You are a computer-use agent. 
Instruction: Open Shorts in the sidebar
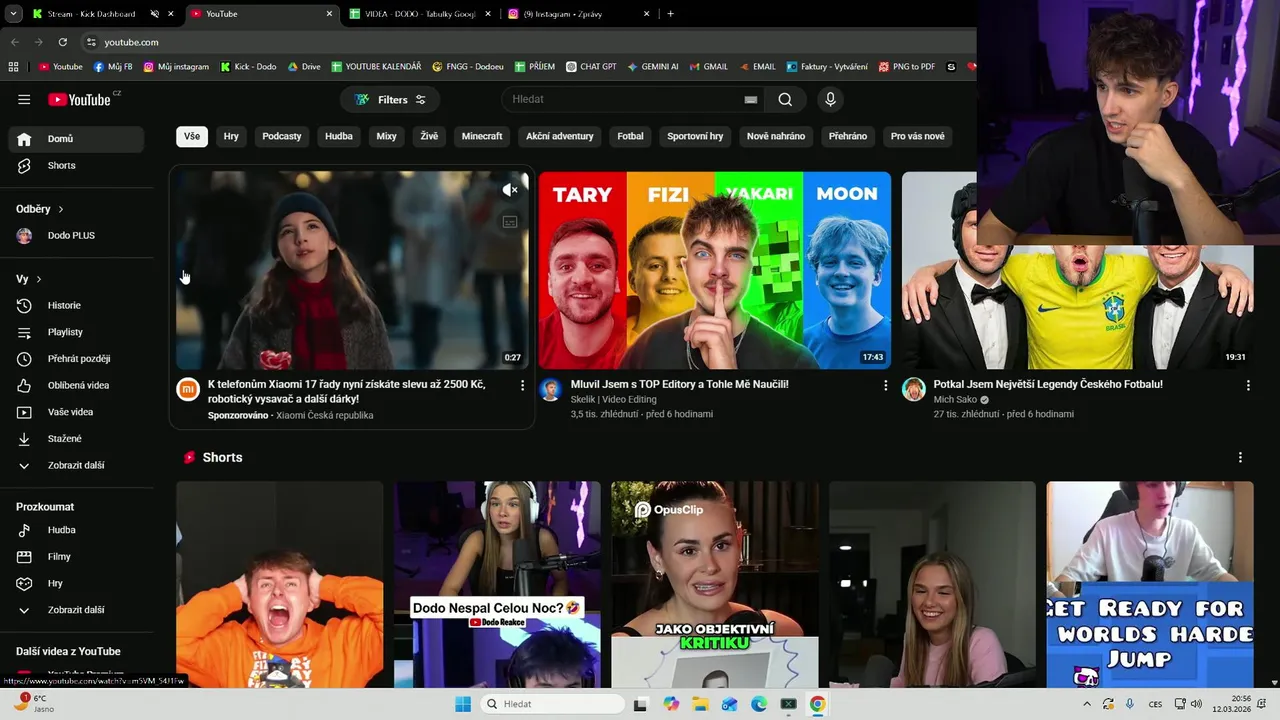[76, 165]
